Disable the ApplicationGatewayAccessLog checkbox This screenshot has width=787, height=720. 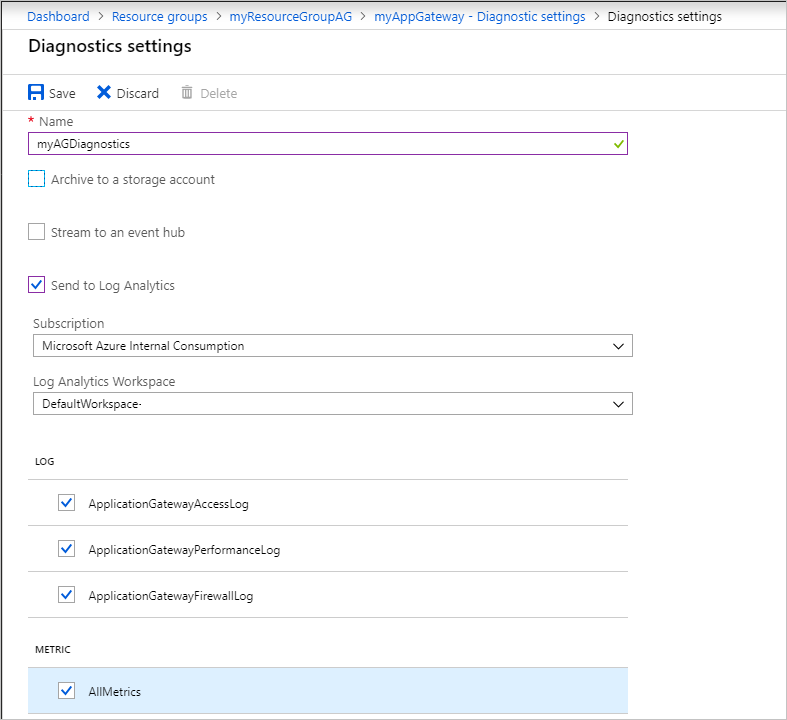pos(67,503)
